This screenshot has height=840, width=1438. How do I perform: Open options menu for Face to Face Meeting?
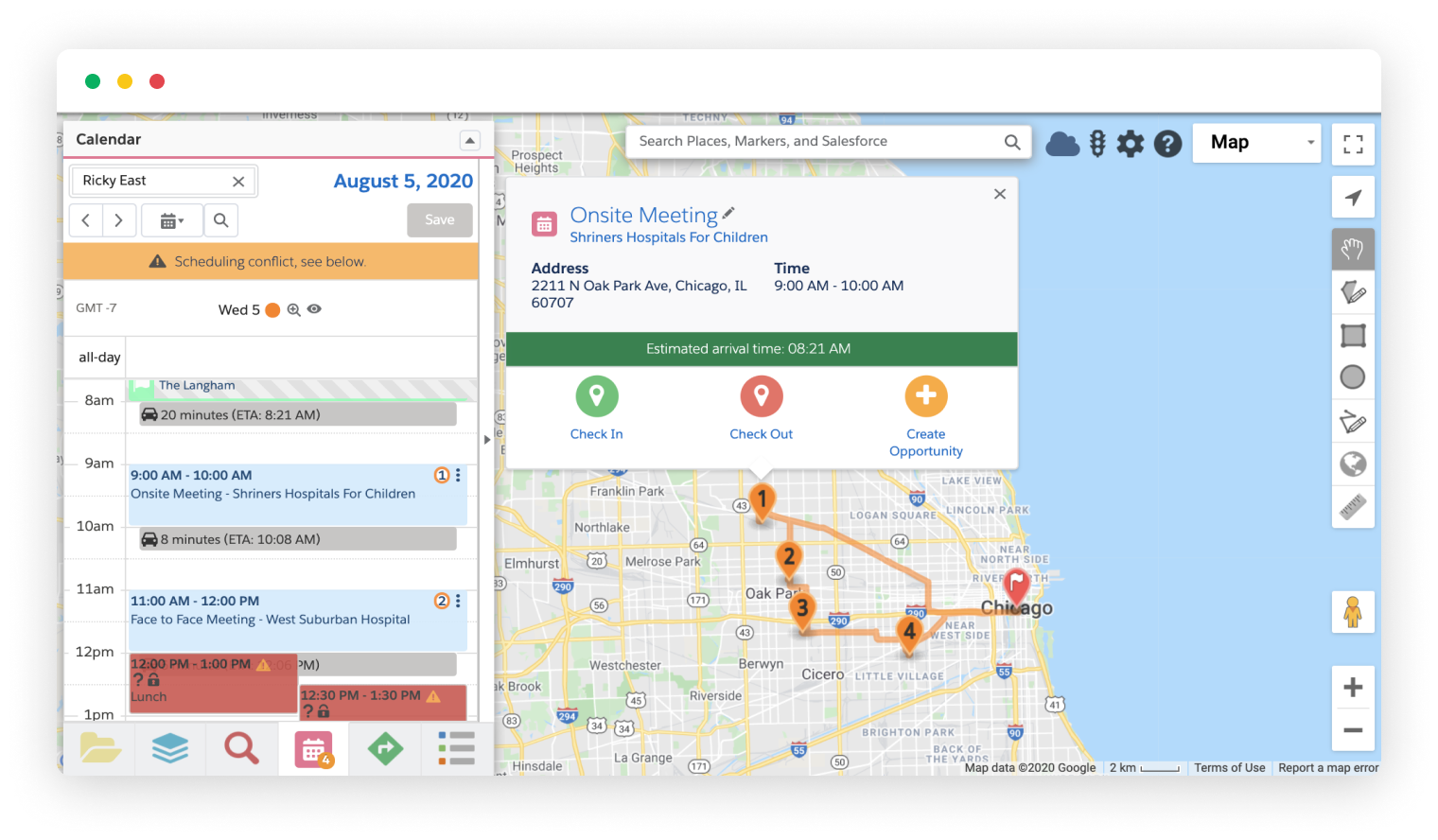458,601
